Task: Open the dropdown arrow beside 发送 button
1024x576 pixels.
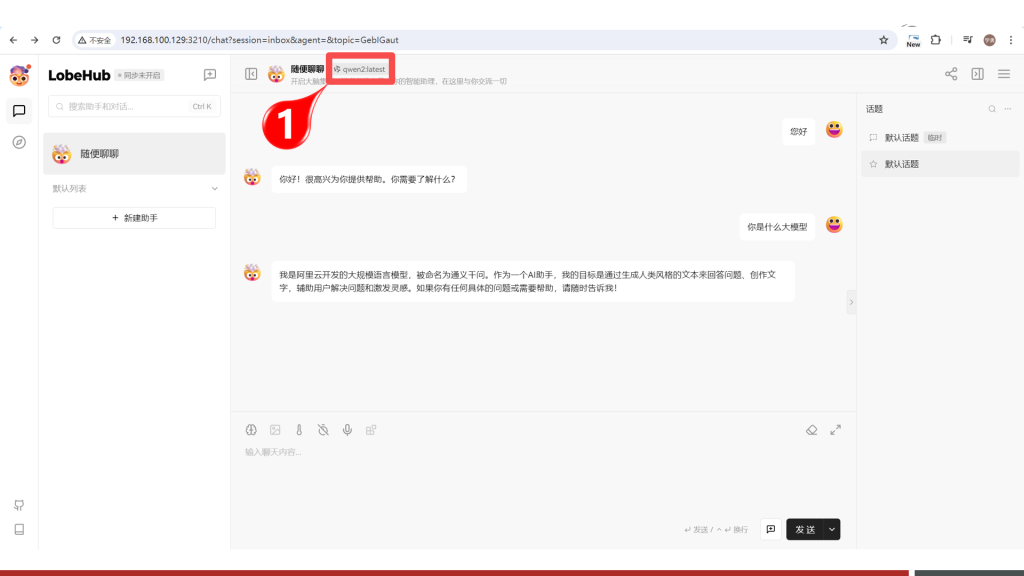Action: tap(832, 529)
